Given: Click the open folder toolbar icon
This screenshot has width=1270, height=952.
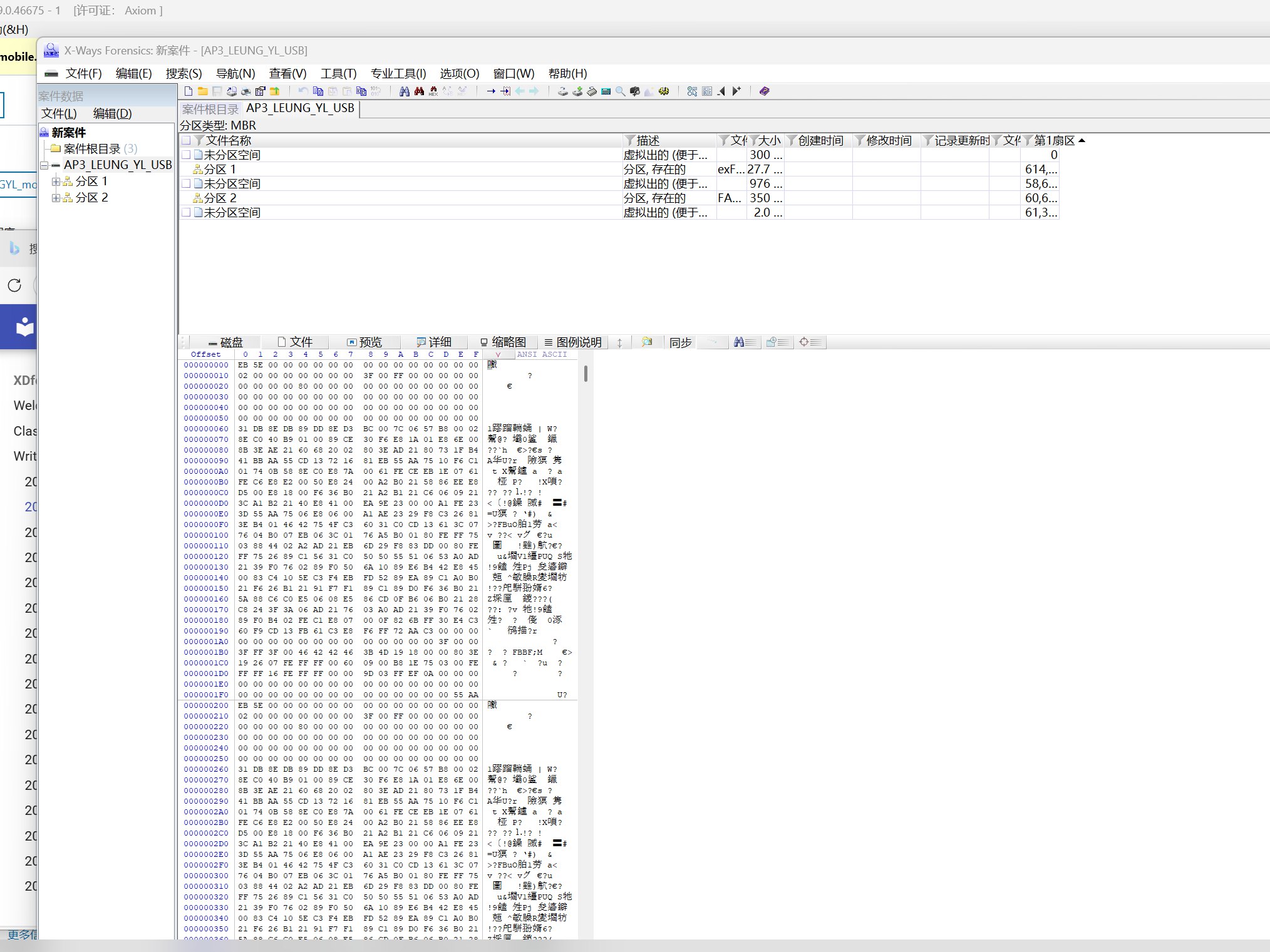Looking at the screenshot, I should point(203,91).
